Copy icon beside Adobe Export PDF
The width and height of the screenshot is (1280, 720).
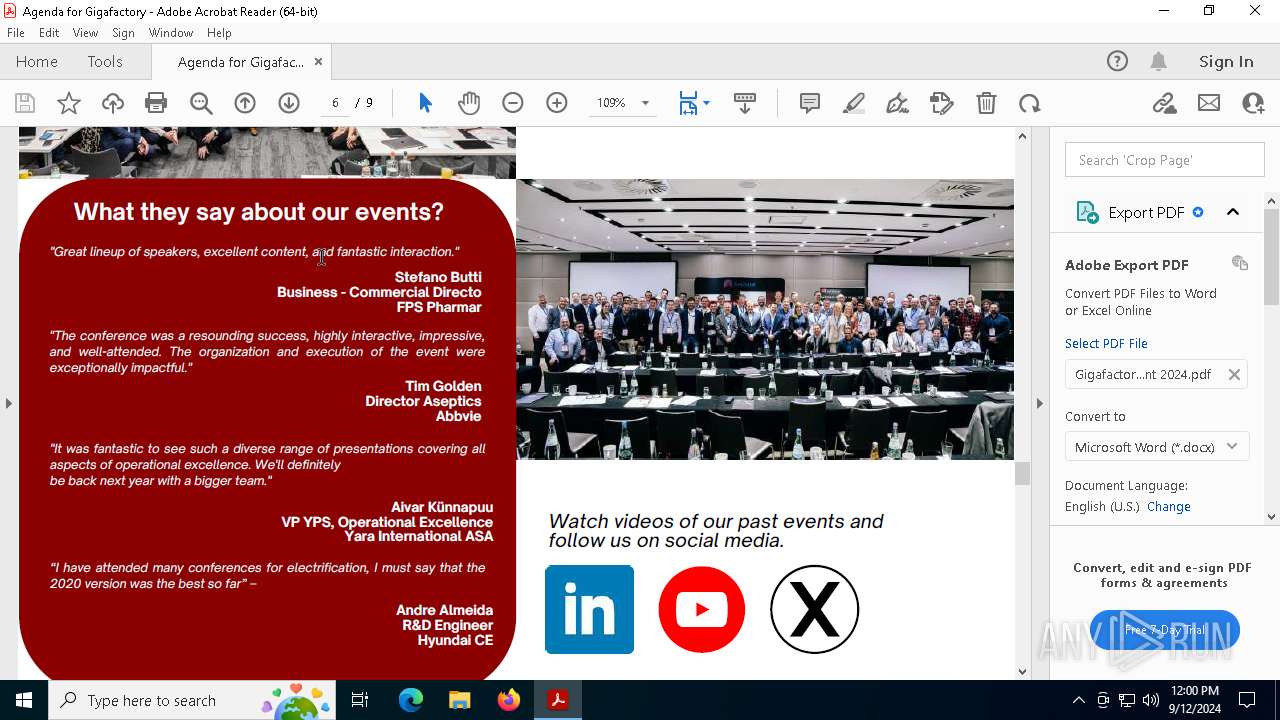click(x=1240, y=263)
